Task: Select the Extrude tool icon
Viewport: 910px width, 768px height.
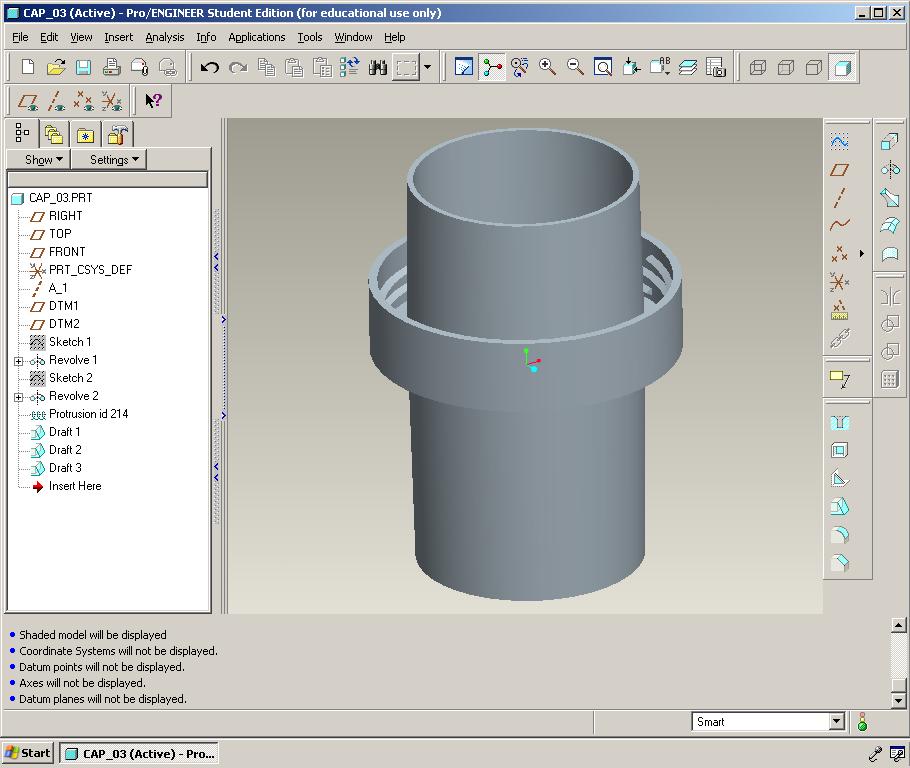Action: [x=889, y=142]
